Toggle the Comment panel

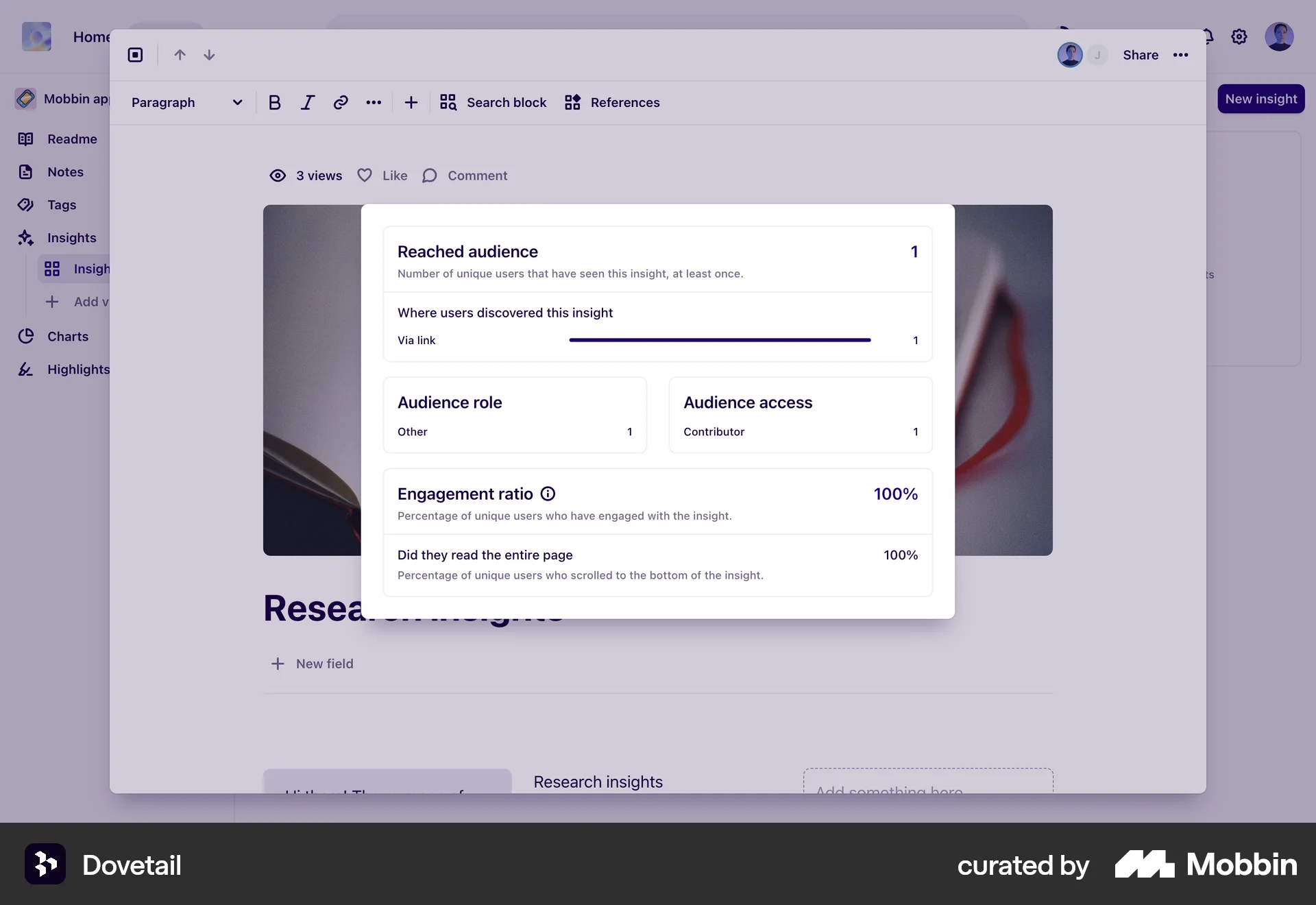click(x=465, y=176)
